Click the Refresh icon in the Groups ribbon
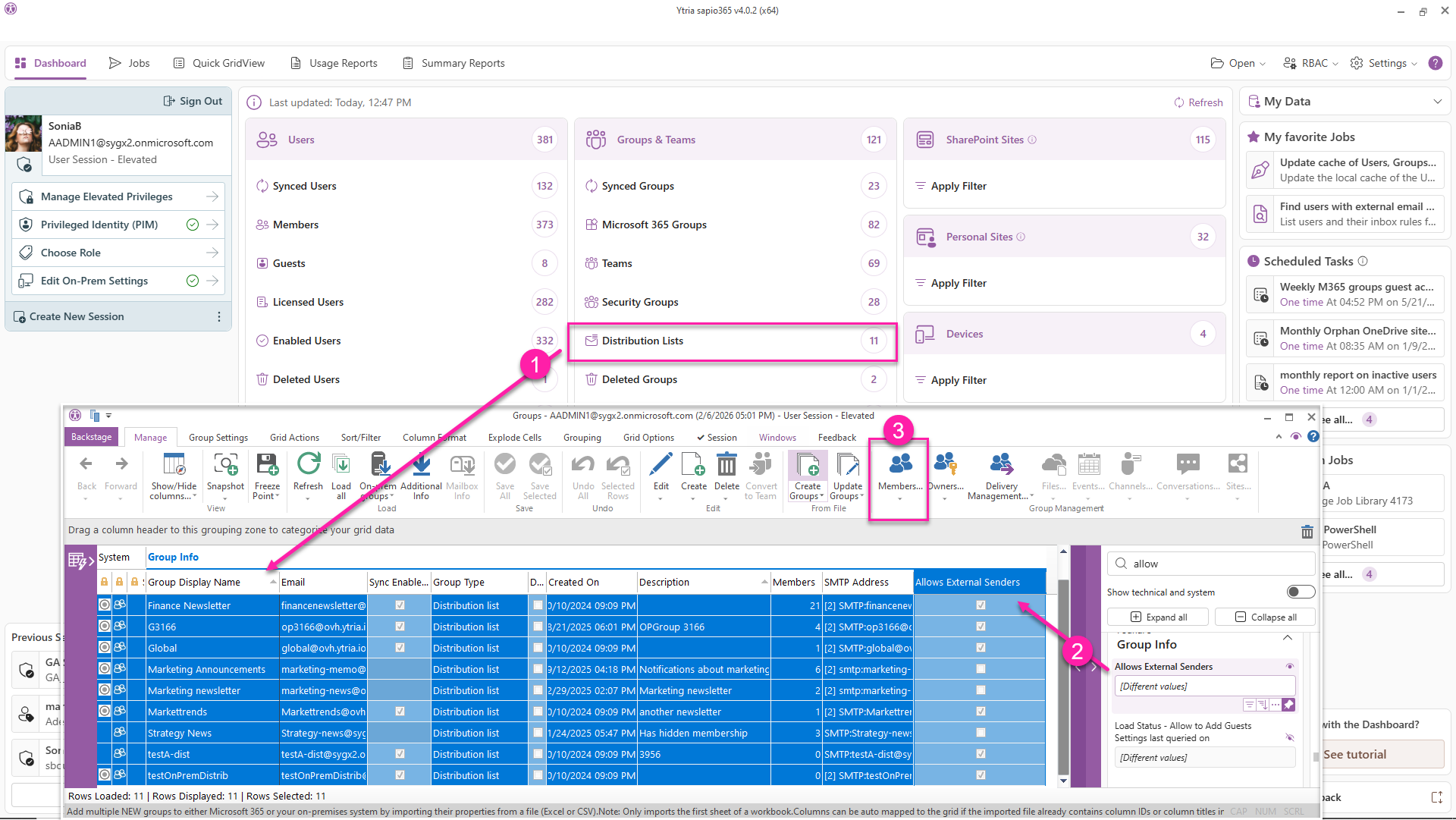1456x820 pixels. click(308, 465)
